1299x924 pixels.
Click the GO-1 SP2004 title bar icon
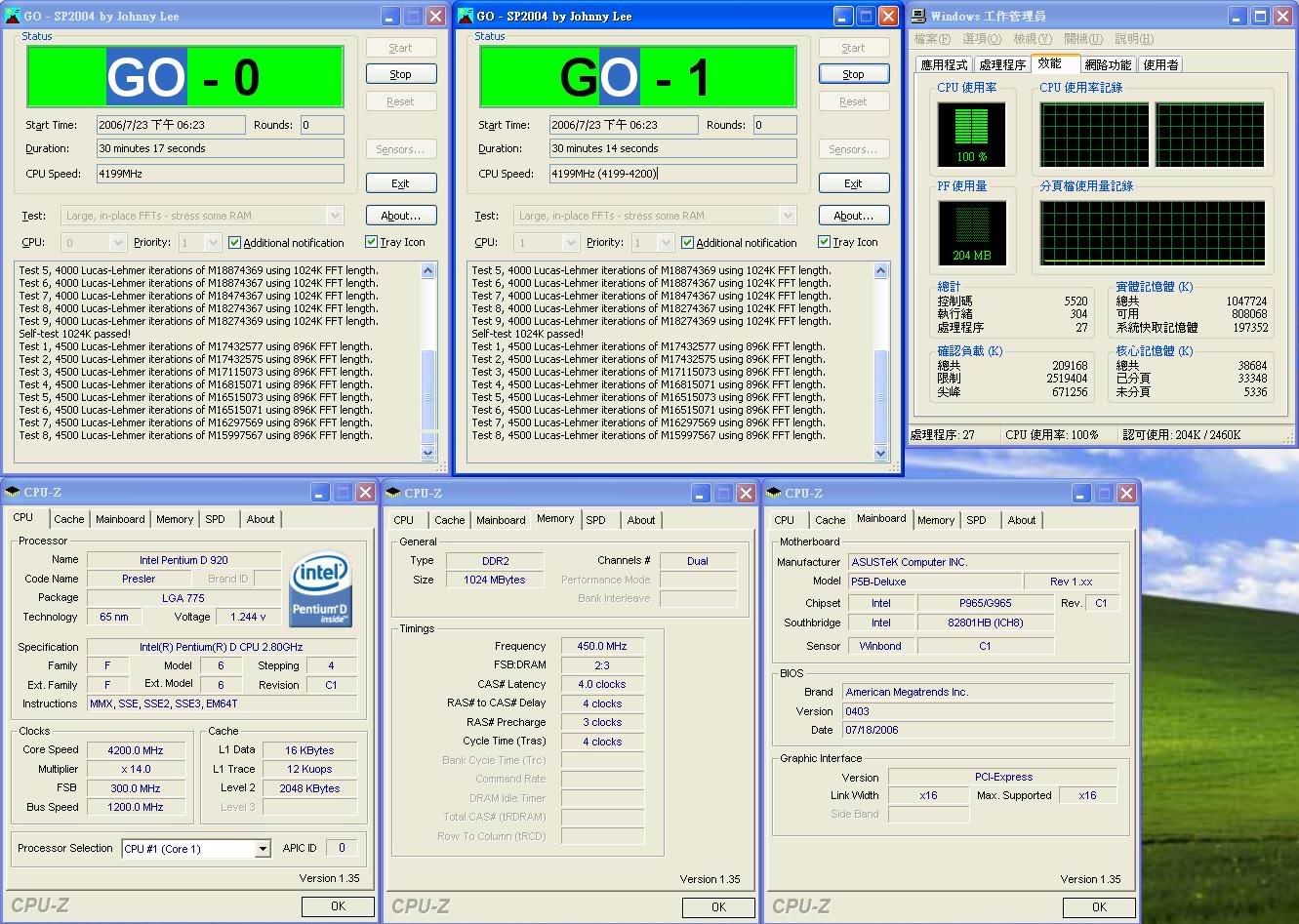coord(467,16)
